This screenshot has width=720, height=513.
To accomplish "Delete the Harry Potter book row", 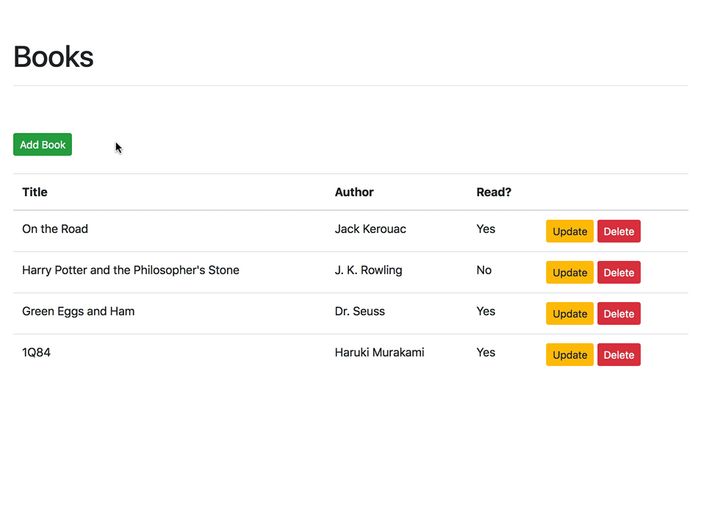I will tap(619, 272).
